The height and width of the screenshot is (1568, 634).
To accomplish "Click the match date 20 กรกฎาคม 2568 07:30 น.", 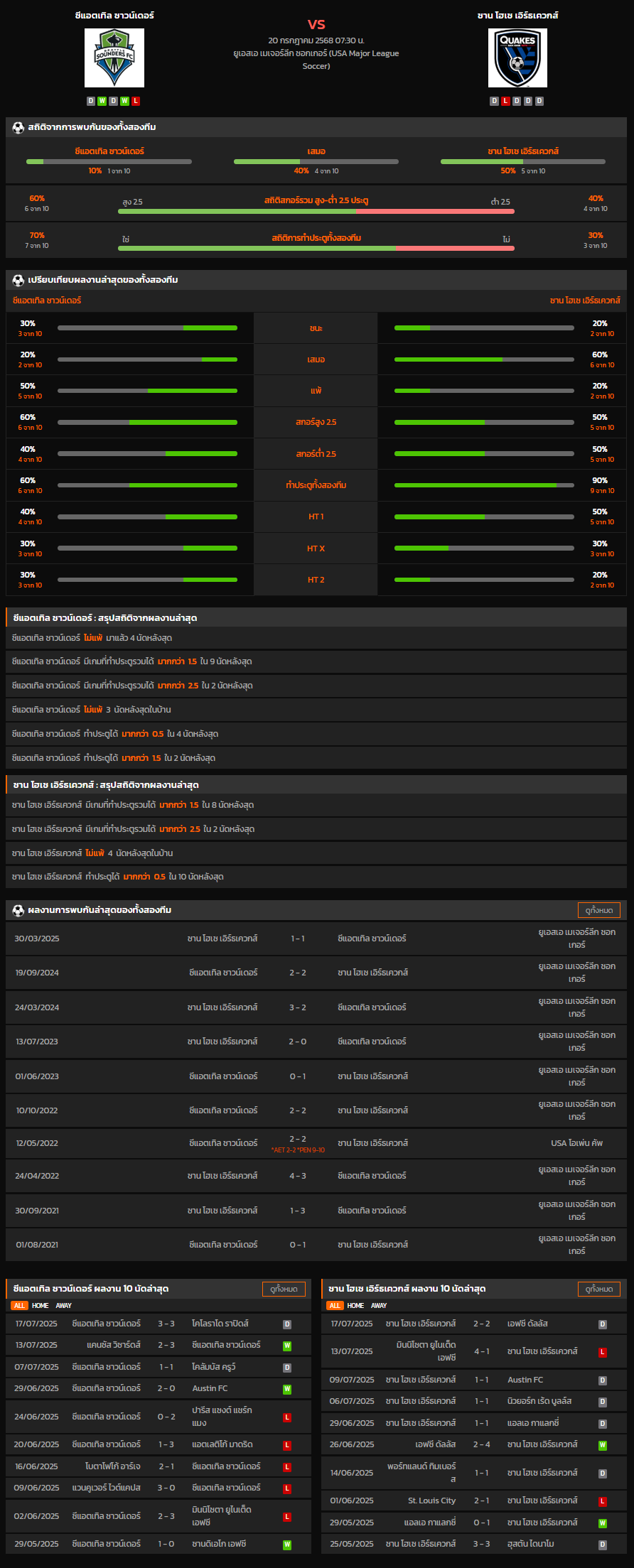I will tap(316, 40).
